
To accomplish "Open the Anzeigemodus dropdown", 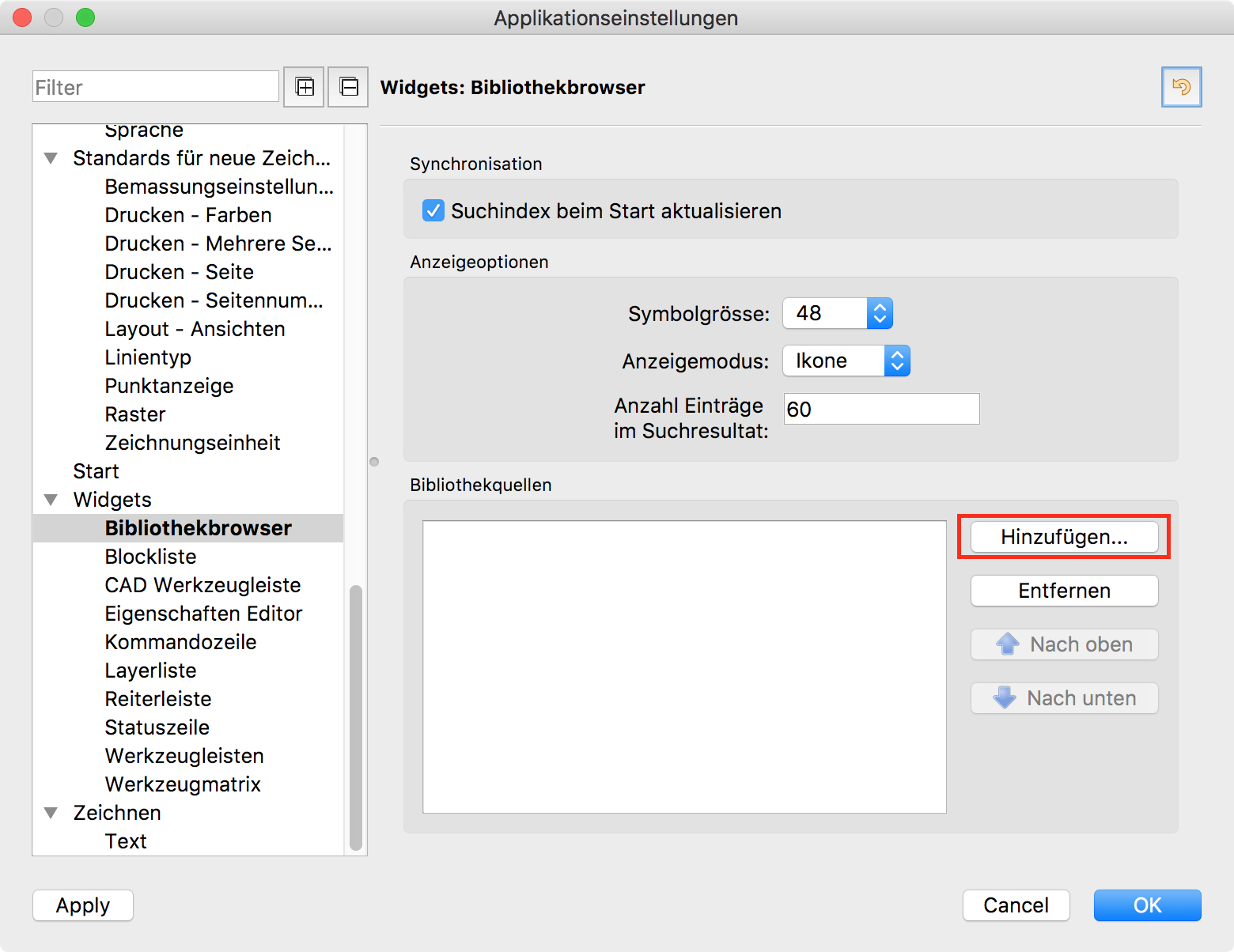I will coord(846,361).
